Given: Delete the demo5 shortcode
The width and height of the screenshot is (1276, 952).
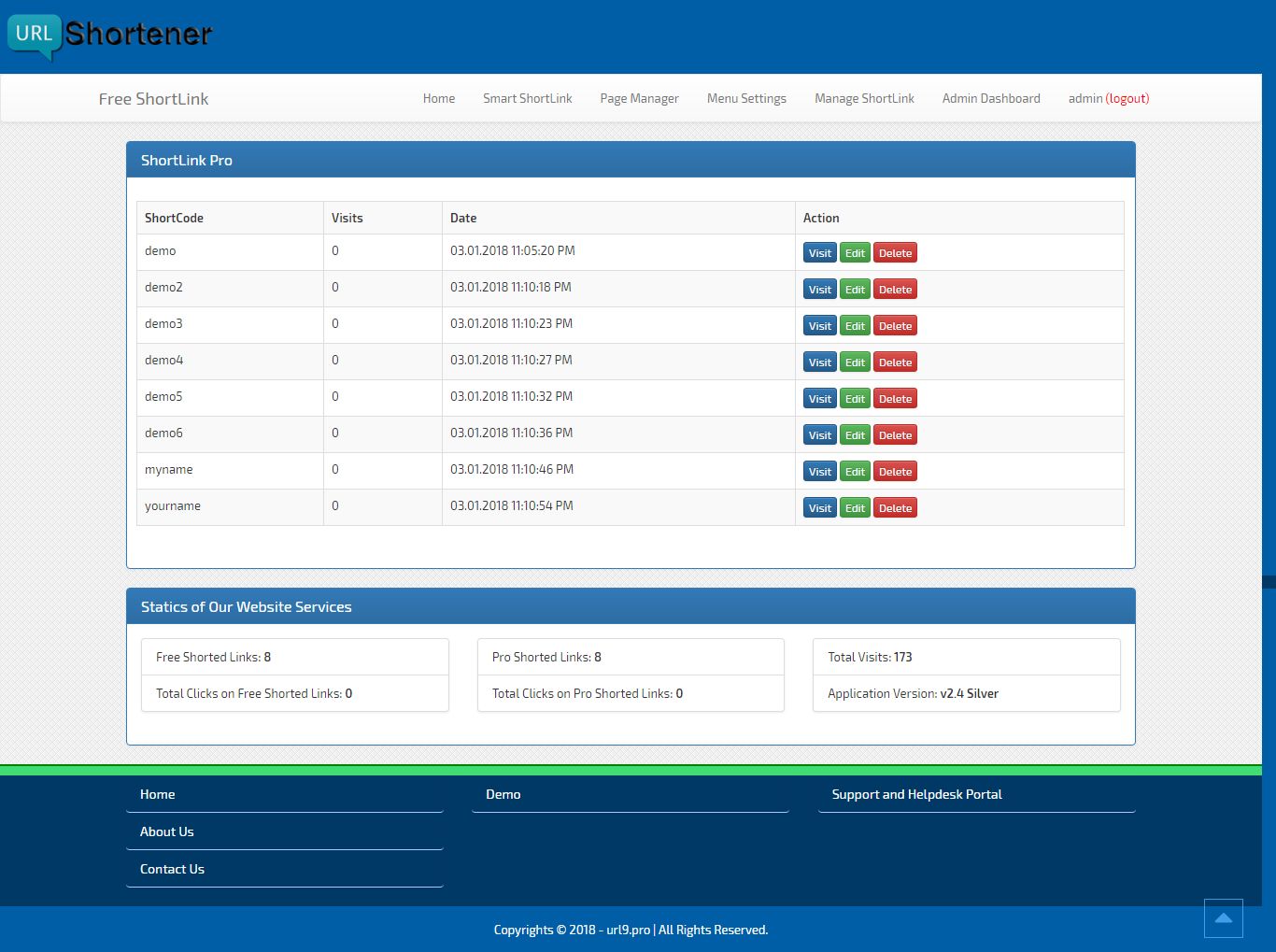Looking at the screenshot, I should [895, 399].
